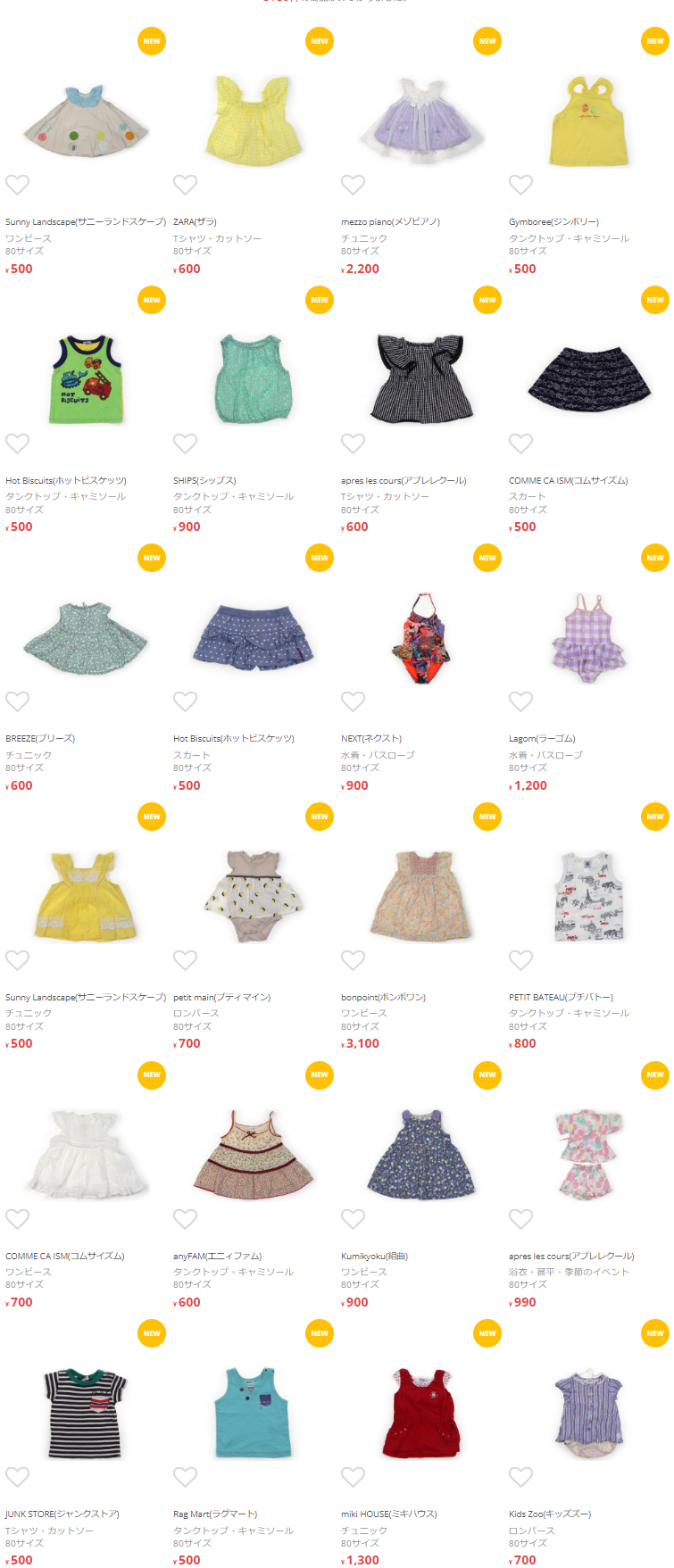Favorite the Kumikyoku navy floral dress

[354, 1219]
